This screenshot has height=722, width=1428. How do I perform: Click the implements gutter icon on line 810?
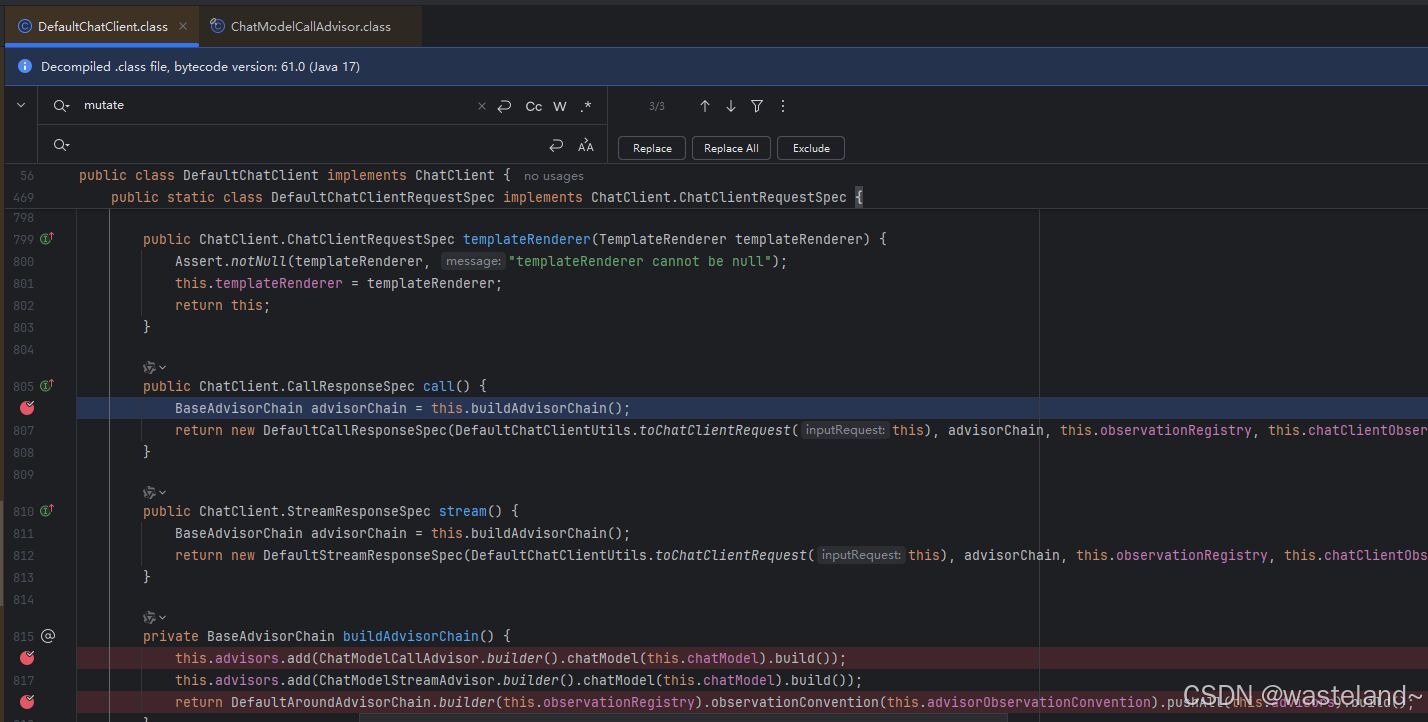[x=46, y=511]
